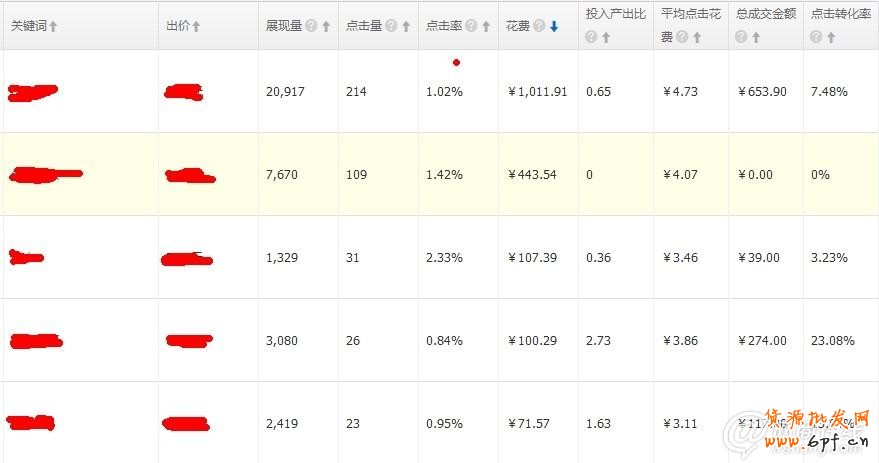Sort by 出价 using its arrow
The image size is (879, 463).
(196, 27)
